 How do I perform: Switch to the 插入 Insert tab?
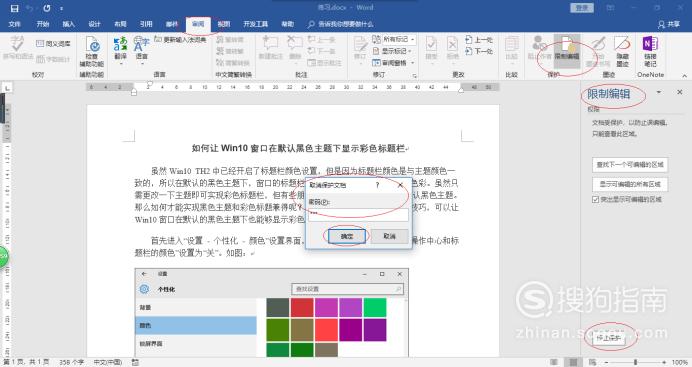pyautogui.click(x=68, y=24)
